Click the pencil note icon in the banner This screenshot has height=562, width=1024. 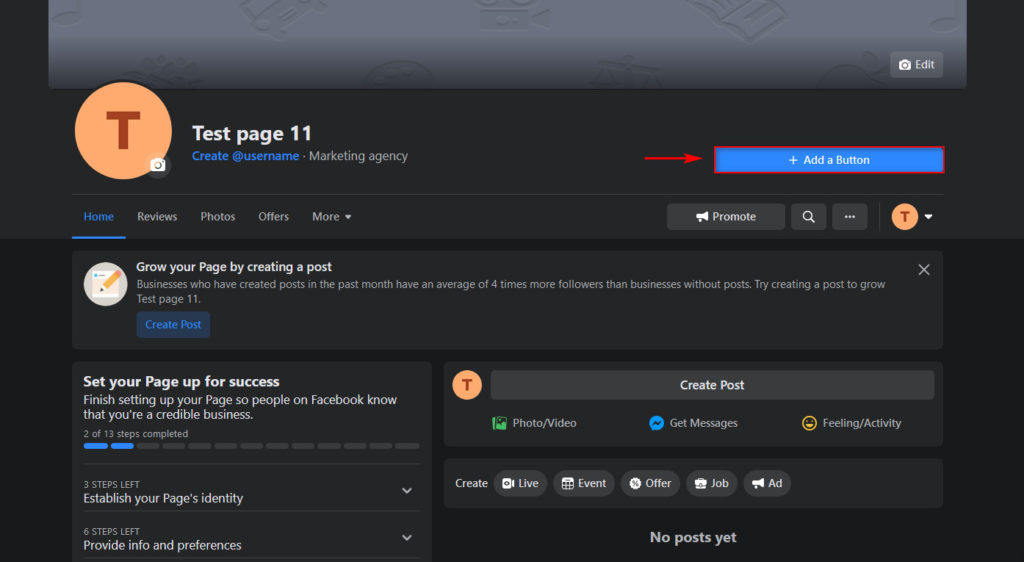click(106, 284)
